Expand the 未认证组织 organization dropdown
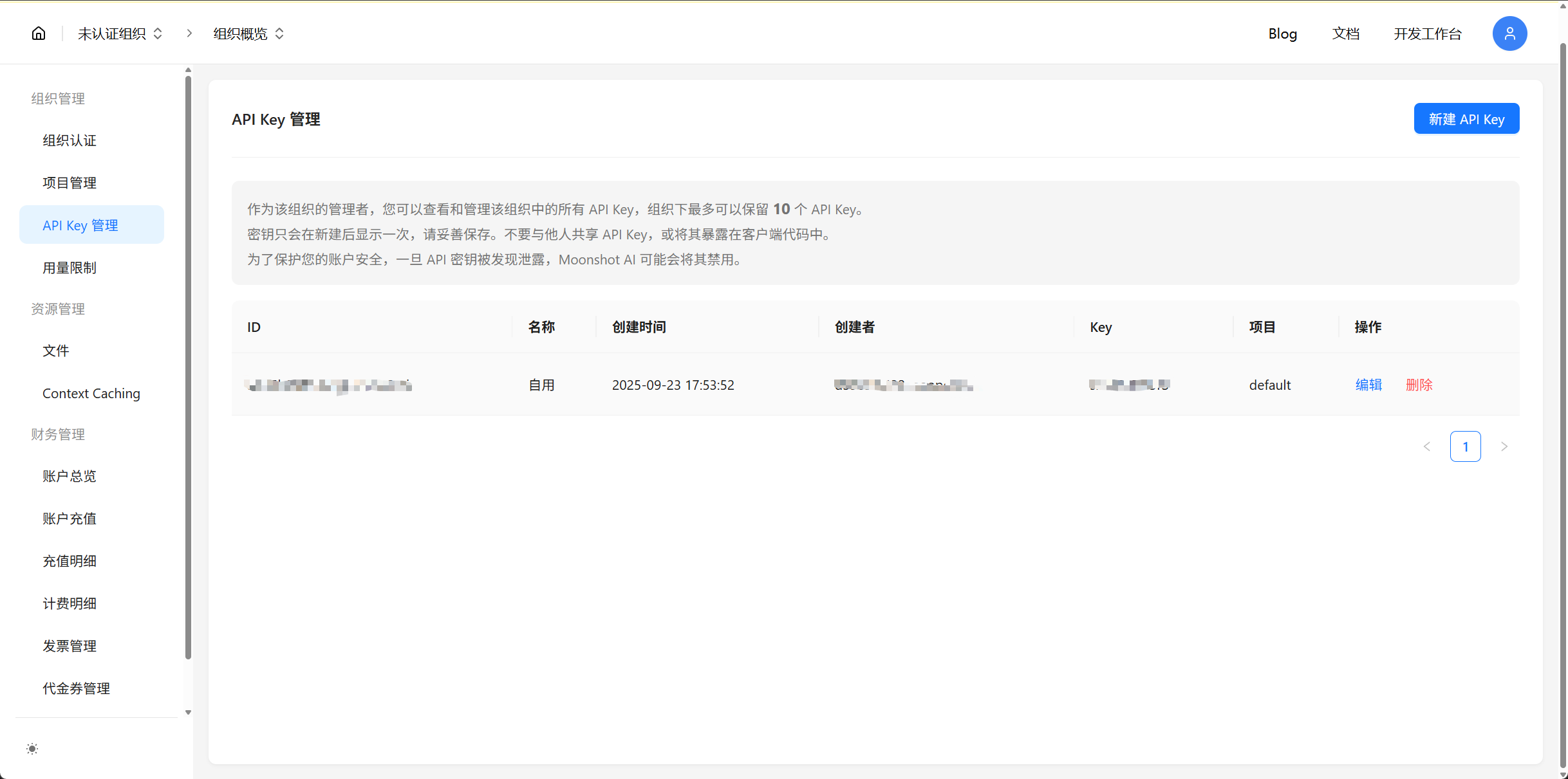 pyautogui.click(x=120, y=33)
